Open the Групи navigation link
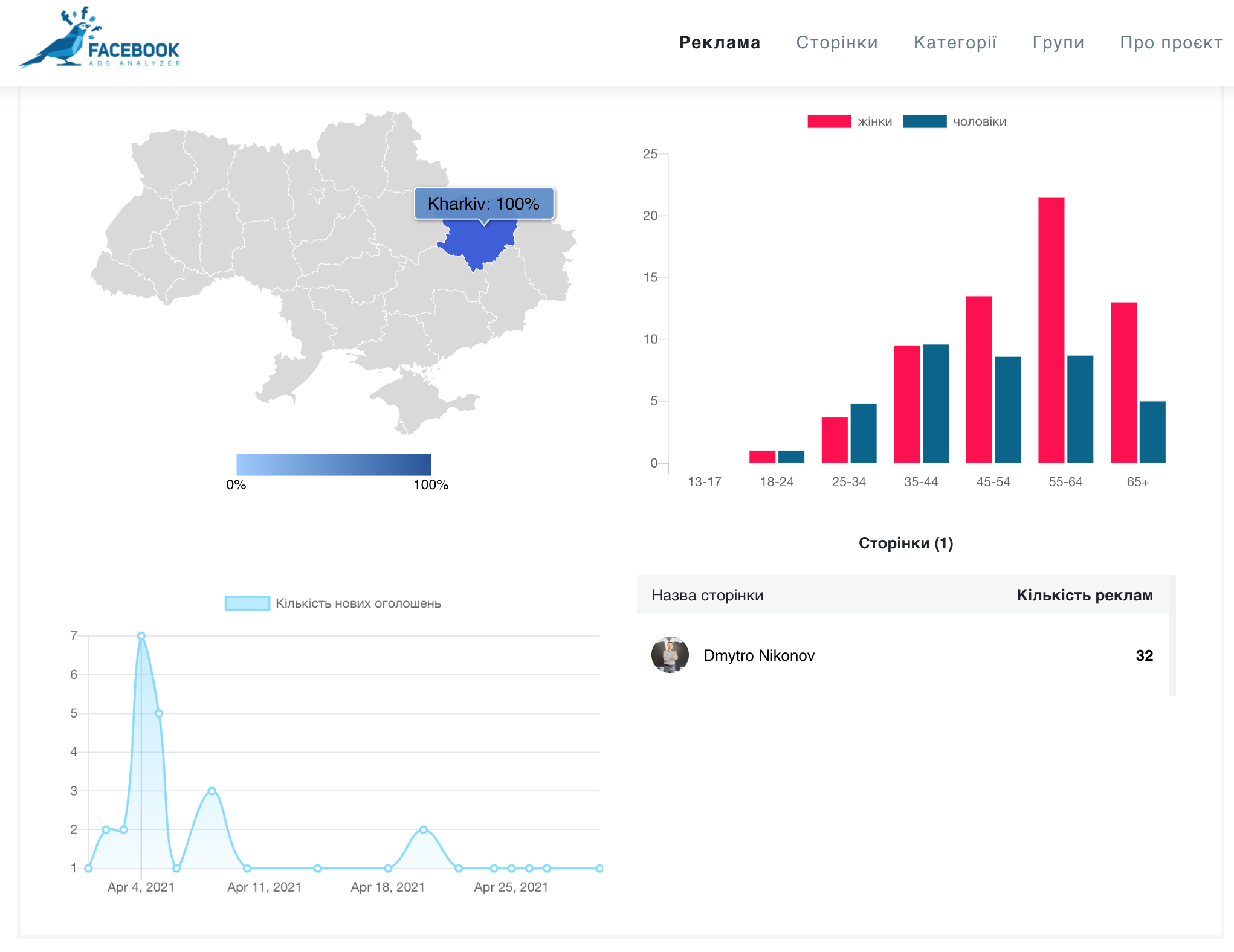This screenshot has width=1234, height=952. (x=1058, y=42)
